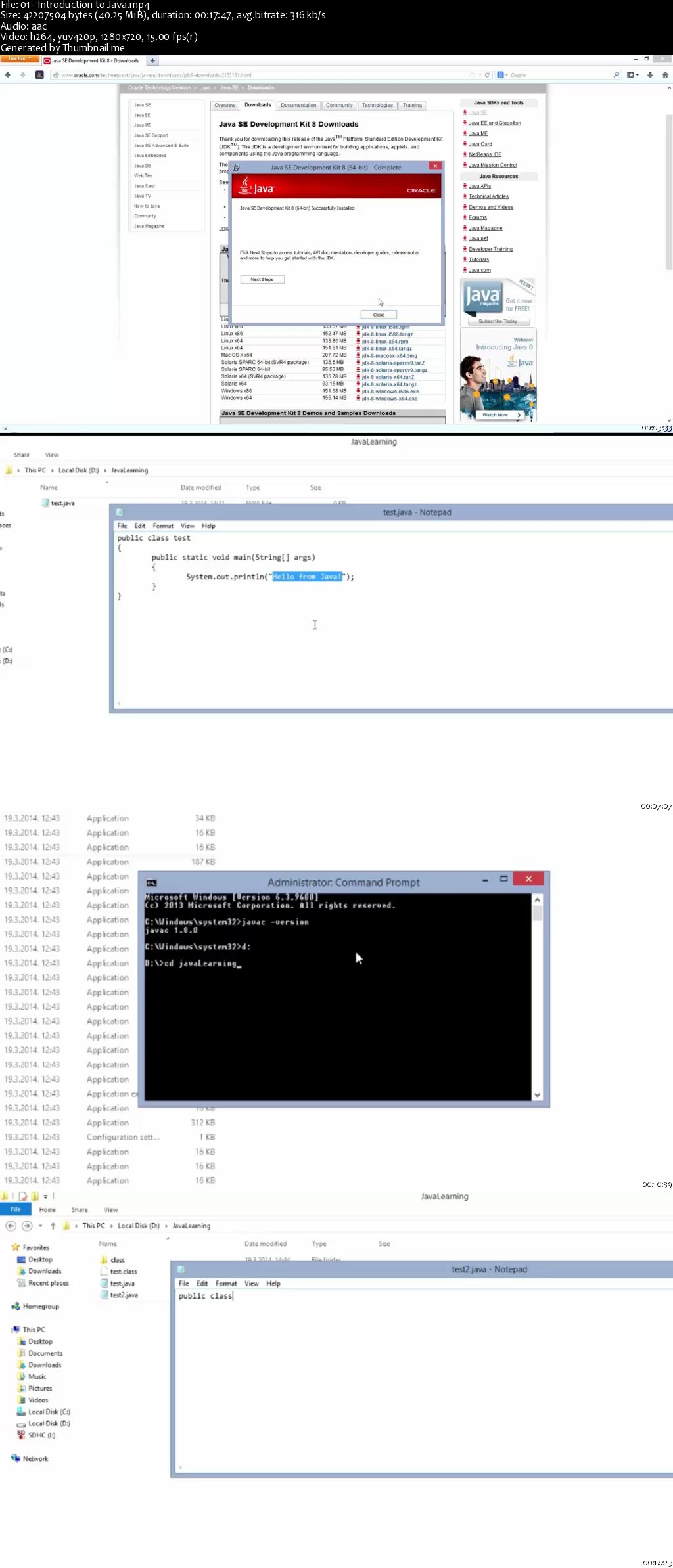Screen dimensions: 673x1568
Task: Go back in the Firefox browser
Action: coord(7,75)
